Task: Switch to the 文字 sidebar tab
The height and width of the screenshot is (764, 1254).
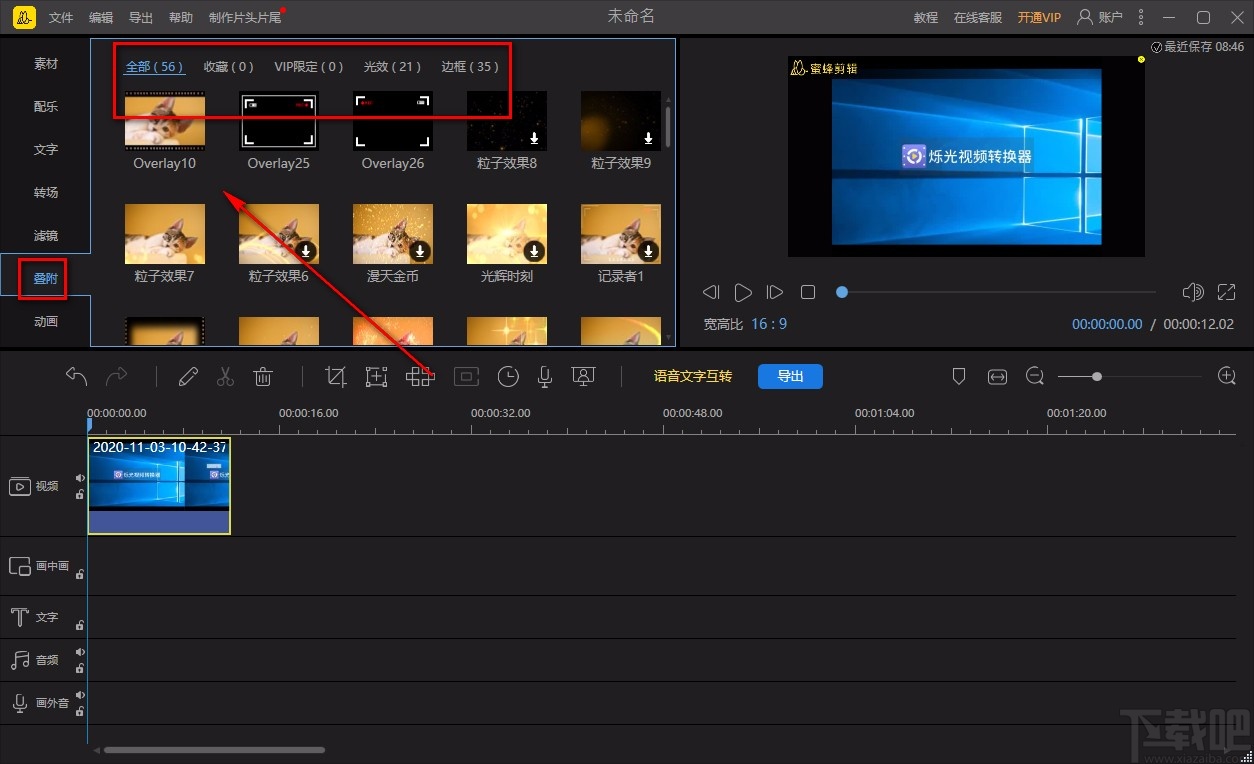Action: pos(46,150)
